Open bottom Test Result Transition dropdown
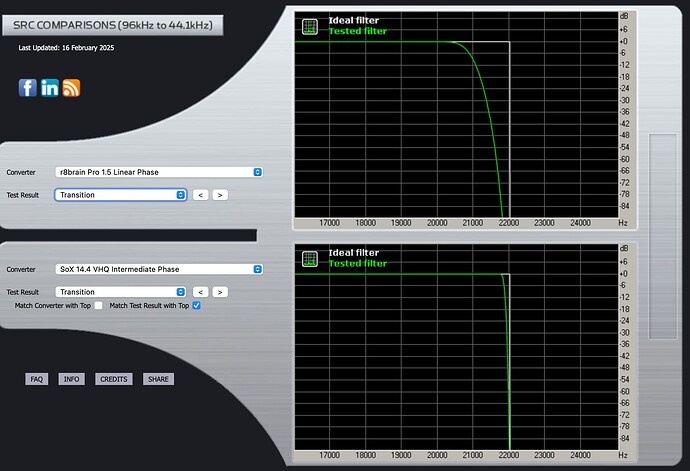 (x=121, y=292)
